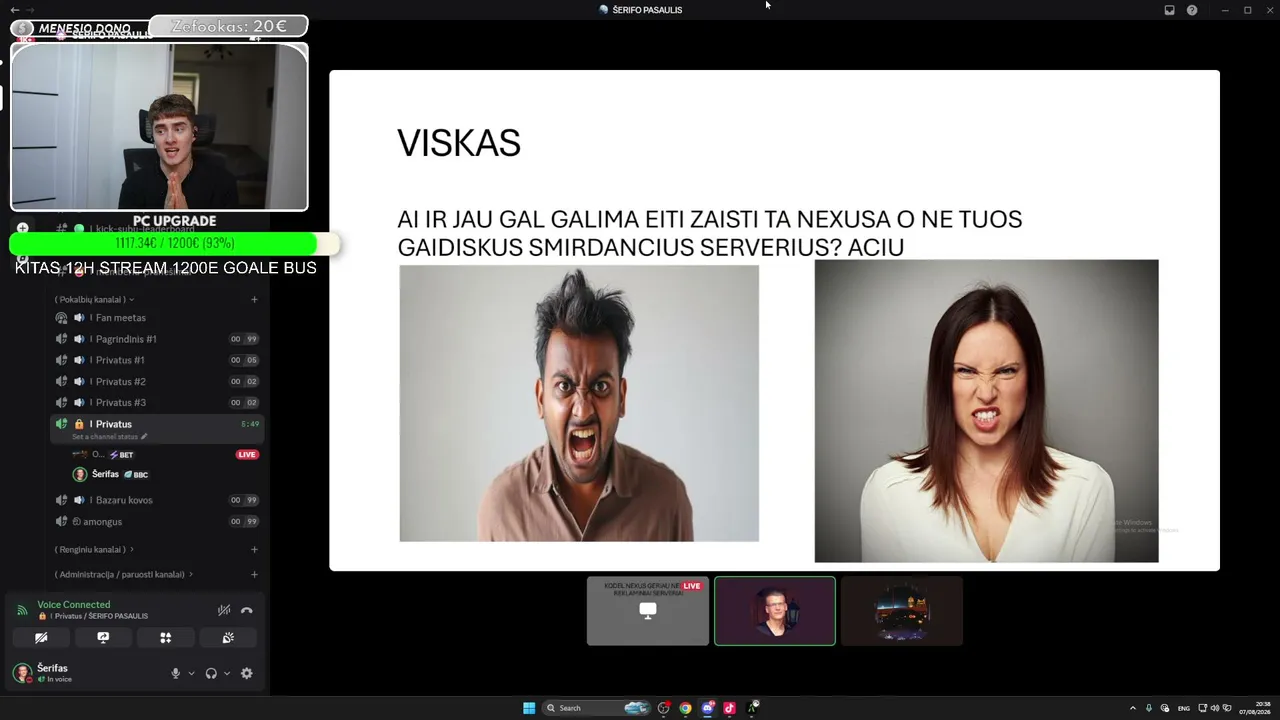Select the green-outlined participant avatar tile
Image resolution: width=1280 pixels, height=720 pixels.
(775, 611)
